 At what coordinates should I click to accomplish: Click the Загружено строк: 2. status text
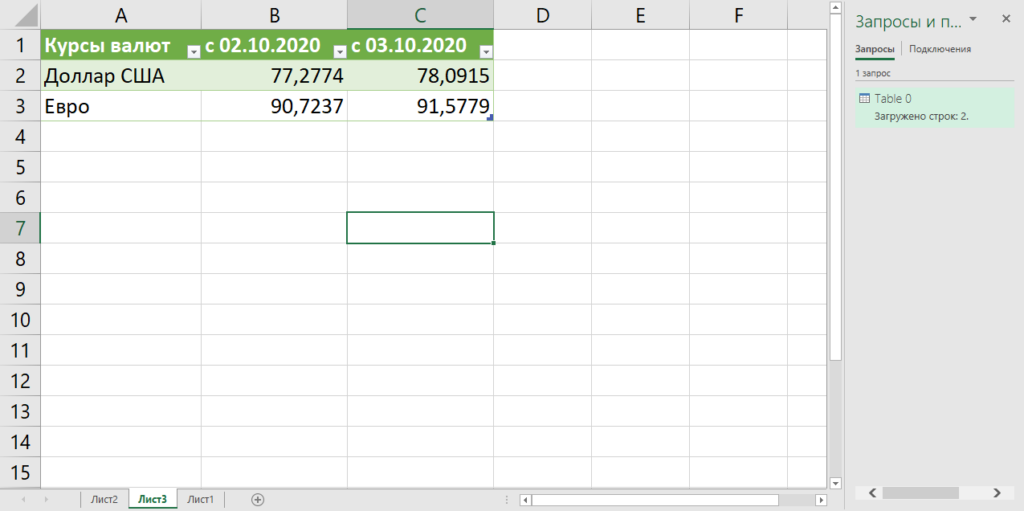pos(921,116)
